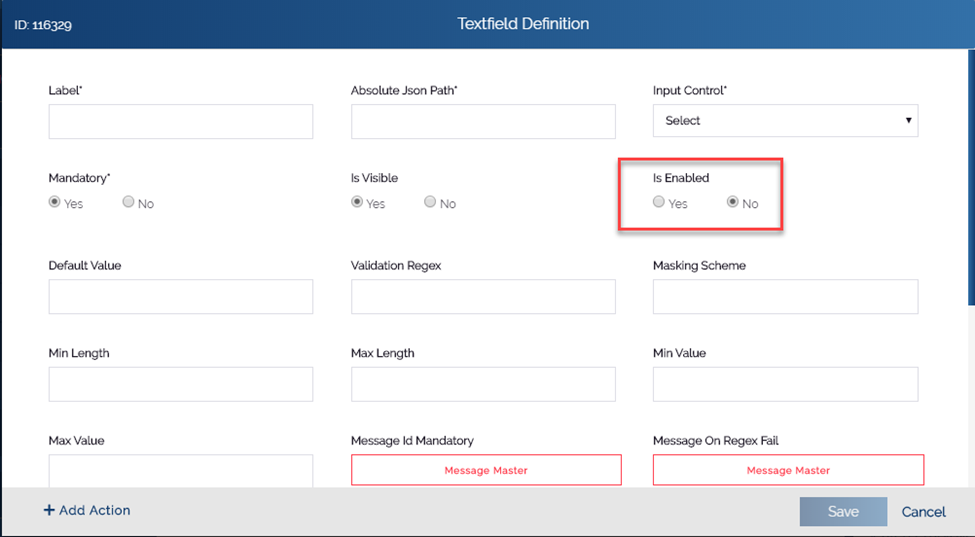
Task: Focus the Absolute Json Path field
Action: point(483,121)
